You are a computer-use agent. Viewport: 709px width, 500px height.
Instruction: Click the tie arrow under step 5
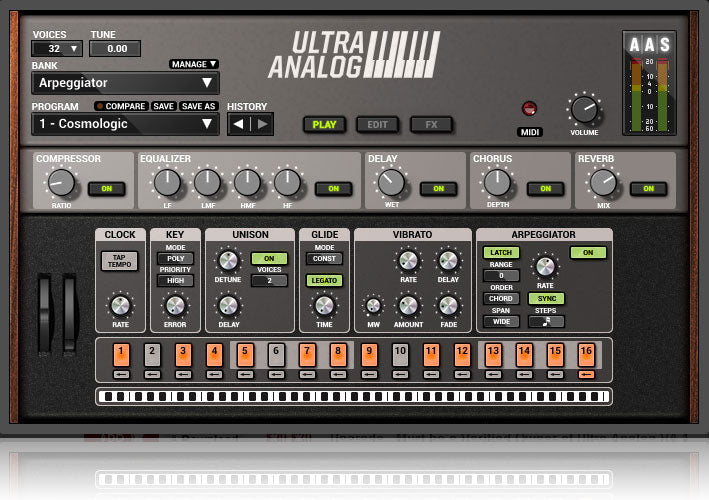pos(245,374)
